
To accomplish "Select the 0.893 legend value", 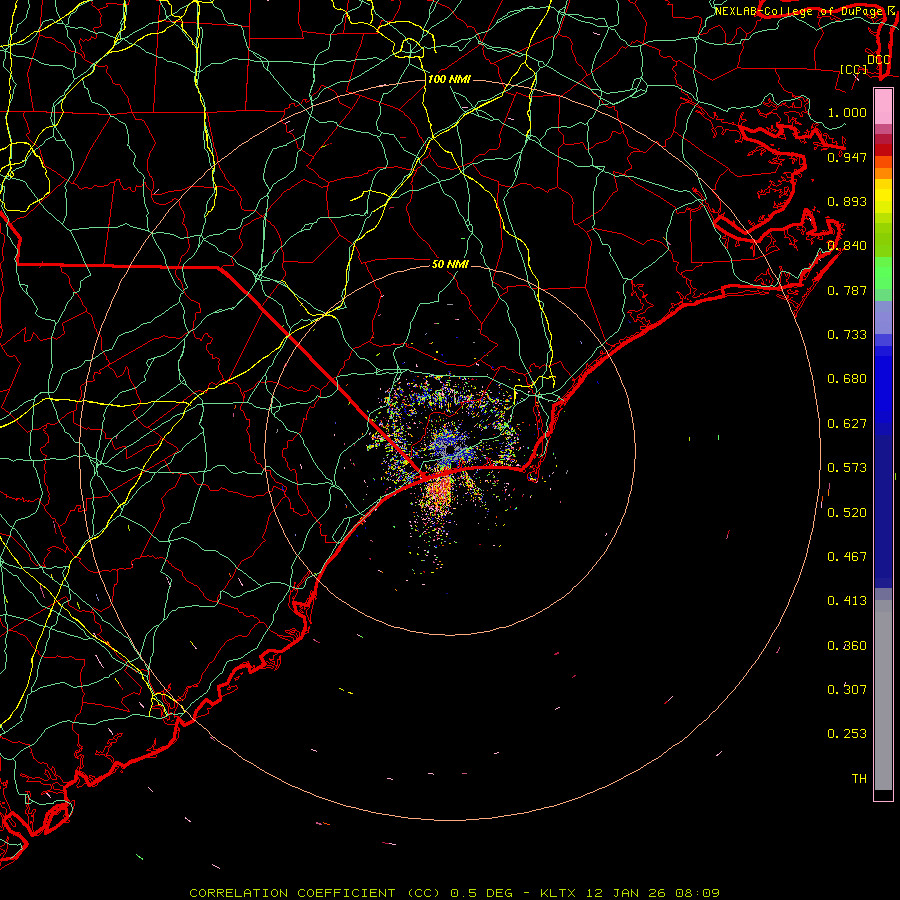I will [847, 201].
